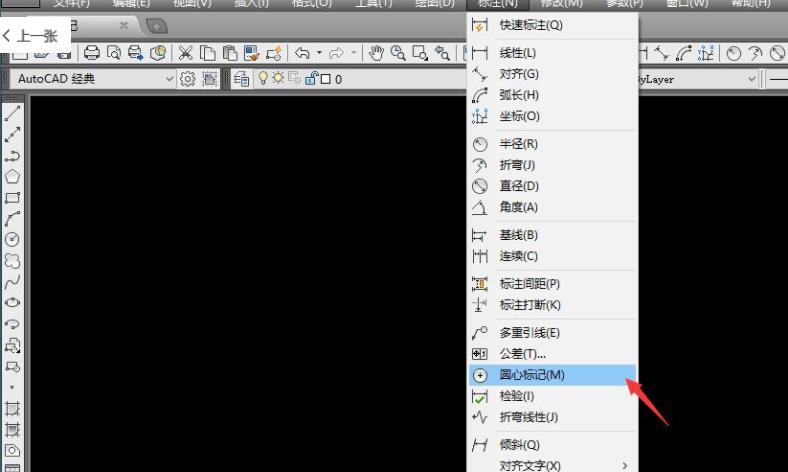The height and width of the screenshot is (472, 788).
Task: Select the Point tool
Action: [12, 388]
